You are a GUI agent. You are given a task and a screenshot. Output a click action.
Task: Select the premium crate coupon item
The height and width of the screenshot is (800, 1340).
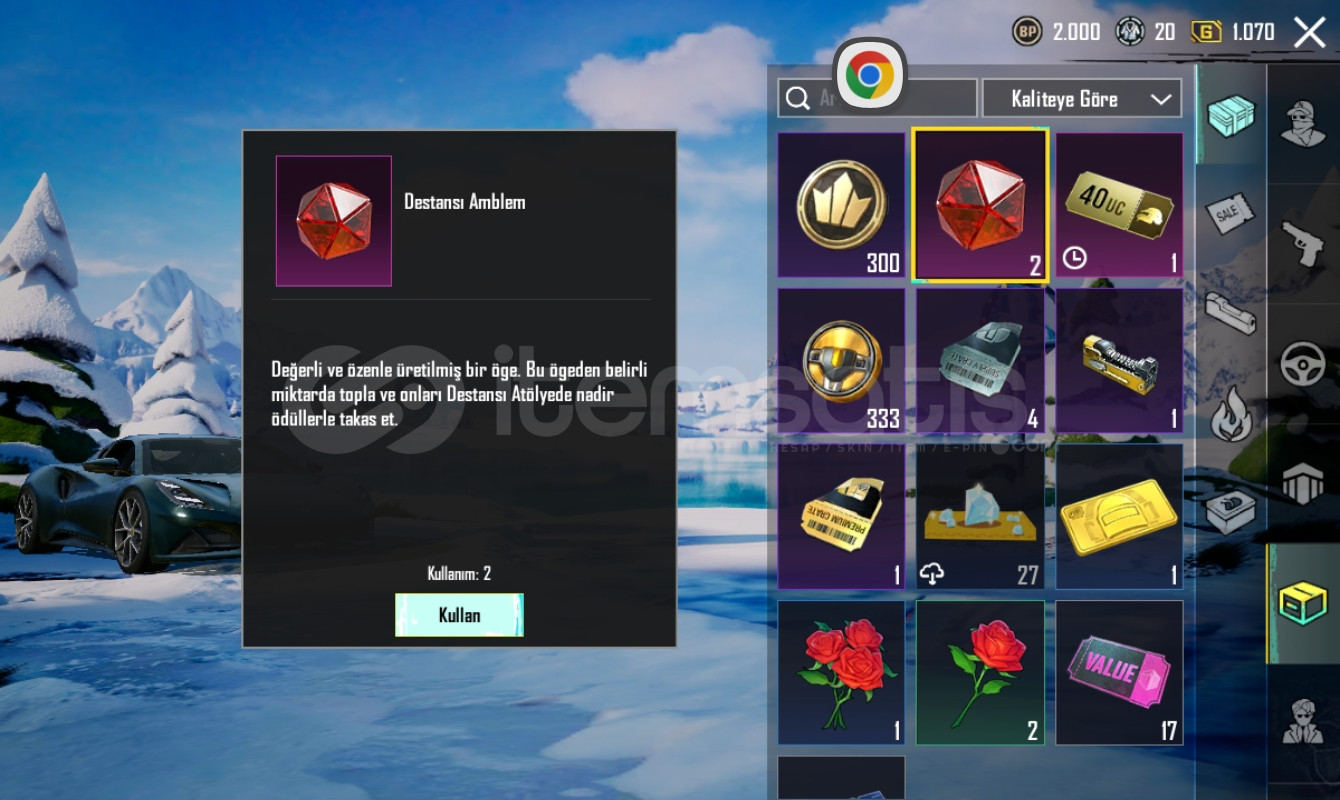(x=841, y=516)
